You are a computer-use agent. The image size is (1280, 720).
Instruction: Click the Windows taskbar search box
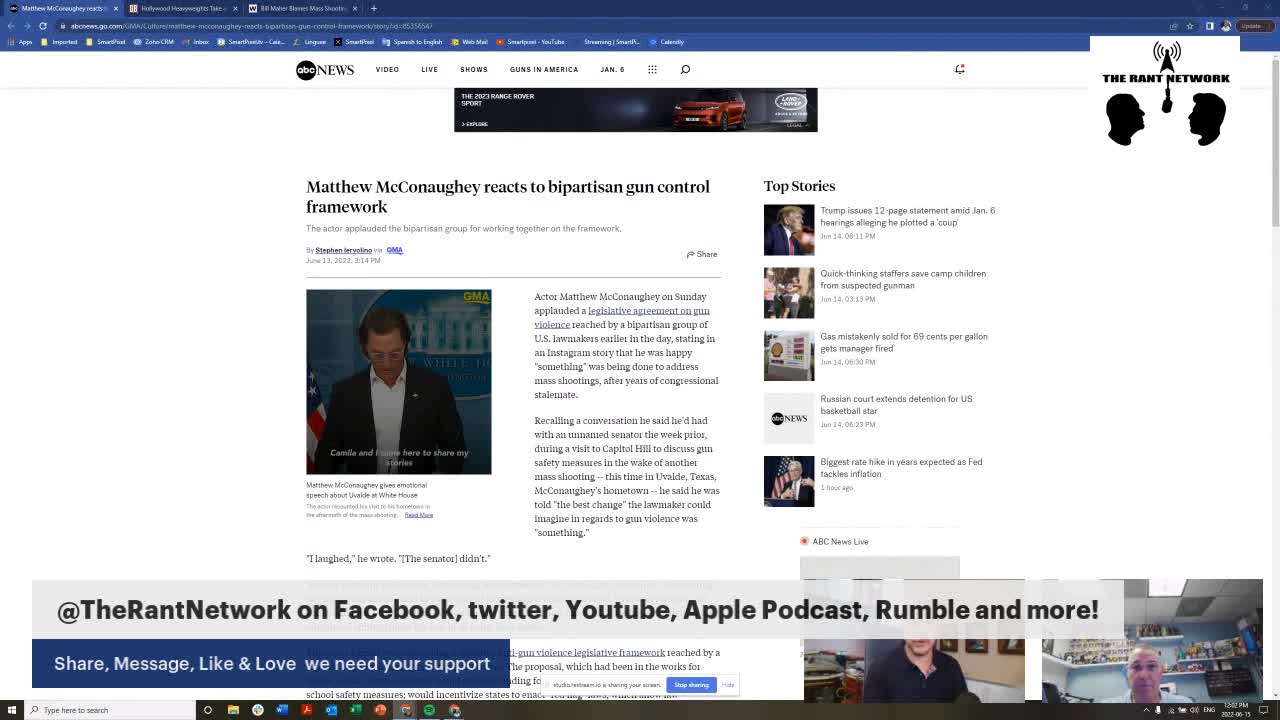pyautogui.click(x=110, y=710)
